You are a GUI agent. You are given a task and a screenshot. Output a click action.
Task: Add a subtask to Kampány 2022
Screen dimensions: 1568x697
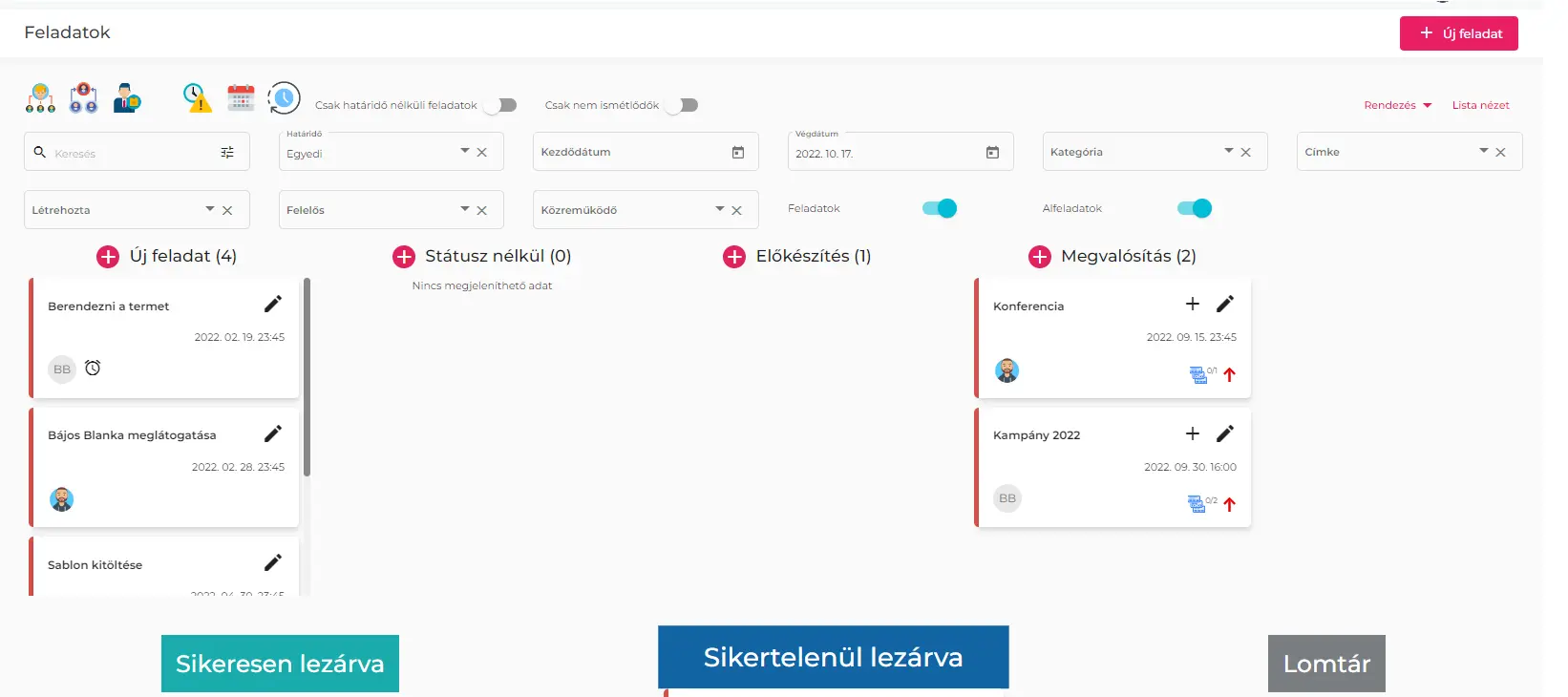[1193, 433]
